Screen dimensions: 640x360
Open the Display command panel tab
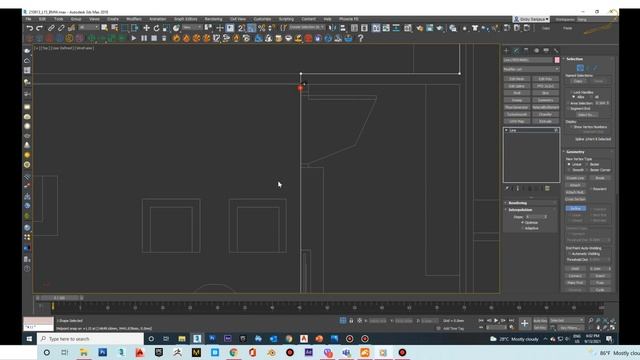(x=546, y=51)
